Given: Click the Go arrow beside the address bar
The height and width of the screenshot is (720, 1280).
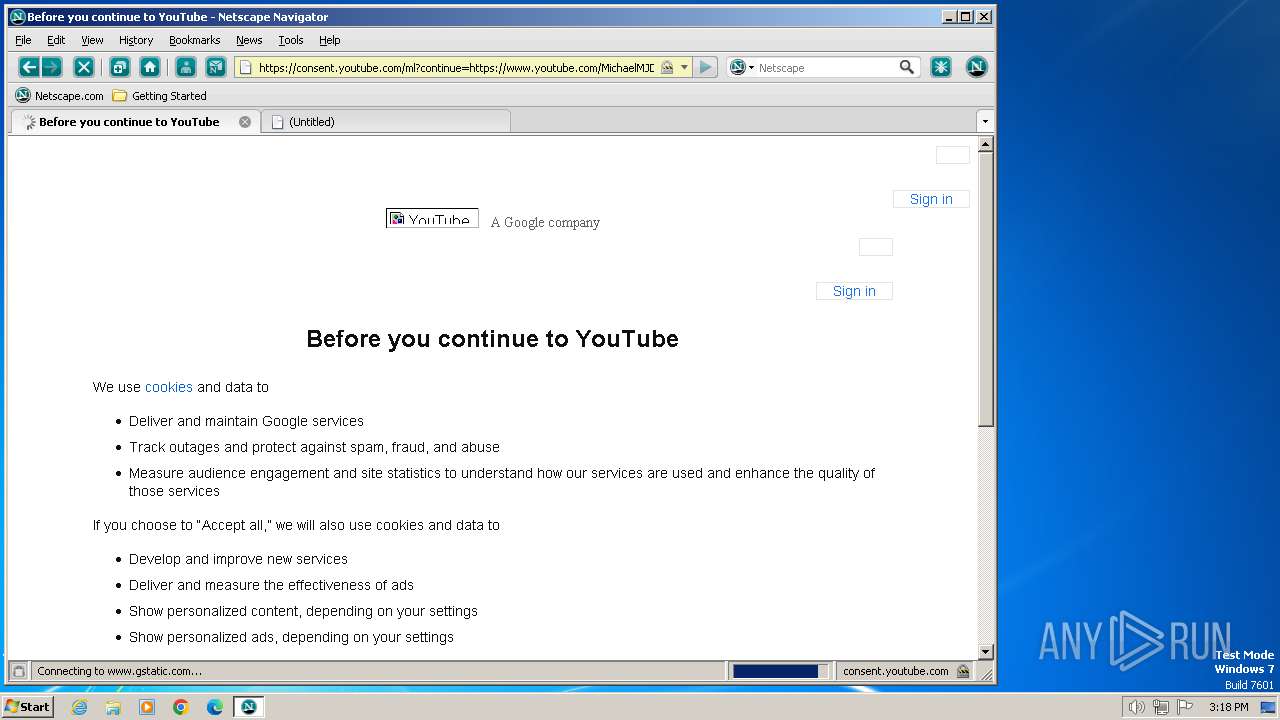Looking at the screenshot, I should [706, 67].
